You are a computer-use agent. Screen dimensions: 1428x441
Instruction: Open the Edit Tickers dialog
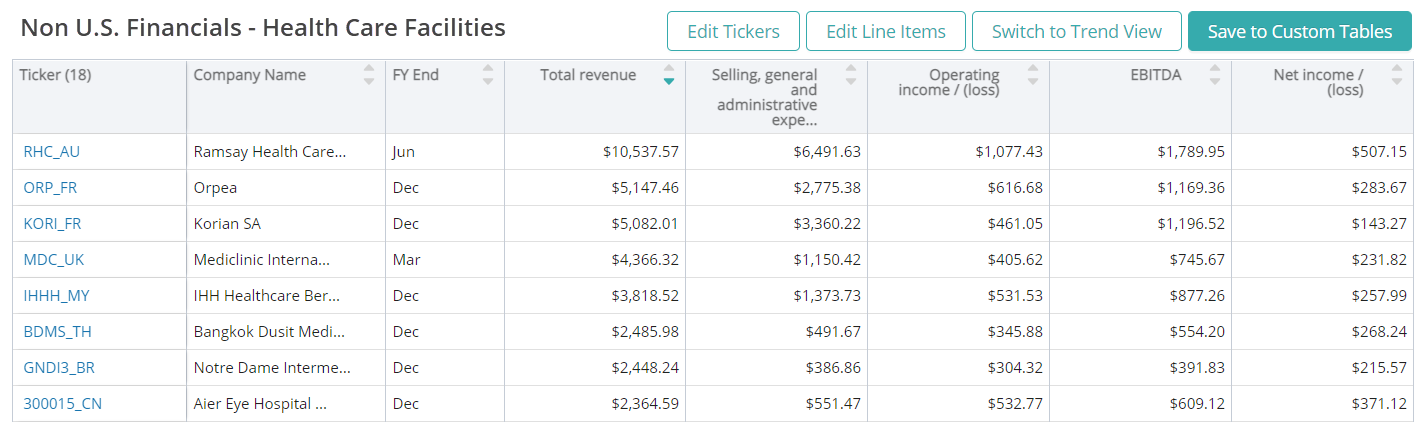pos(733,31)
